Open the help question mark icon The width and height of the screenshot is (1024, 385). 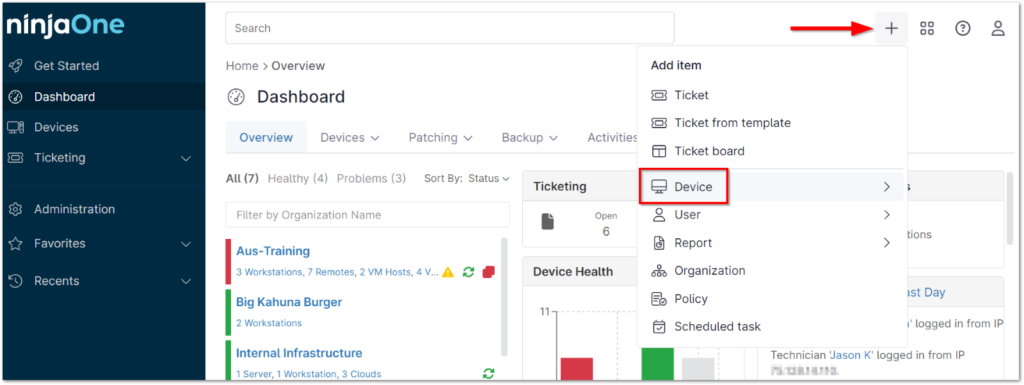click(x=963, y=28)
